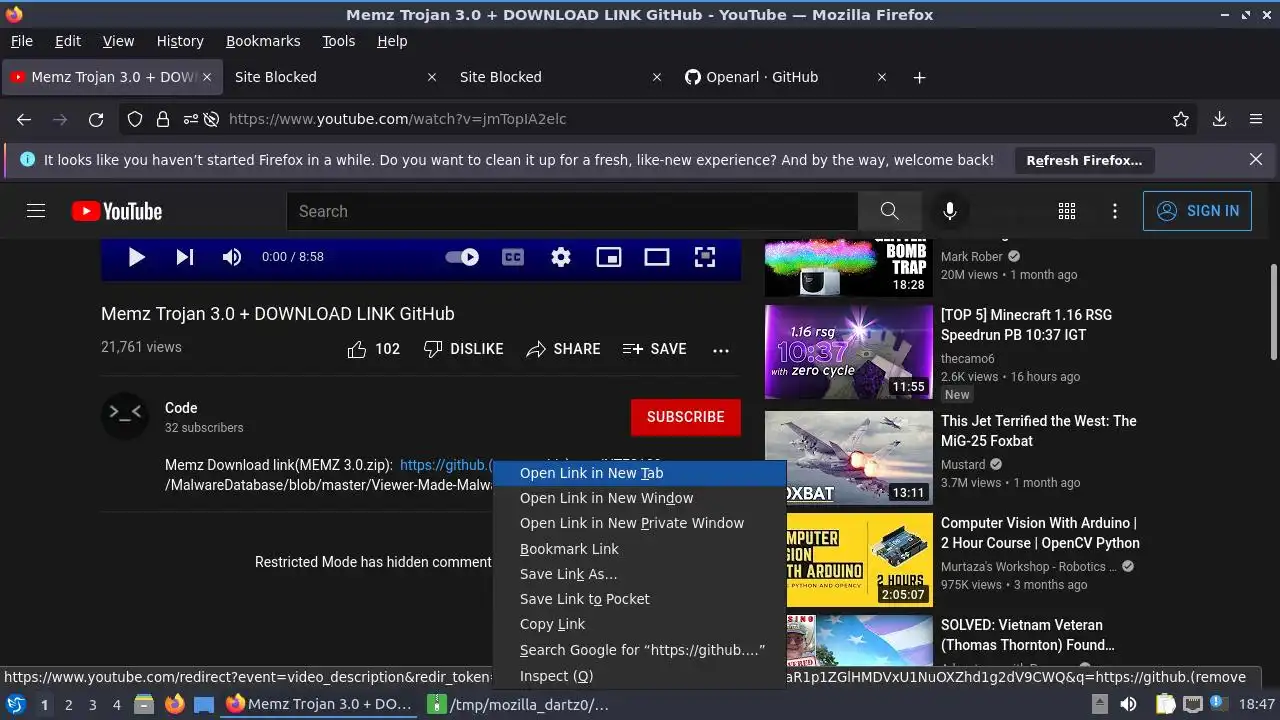
Task: Reload the page
Action: pos(96,119)
